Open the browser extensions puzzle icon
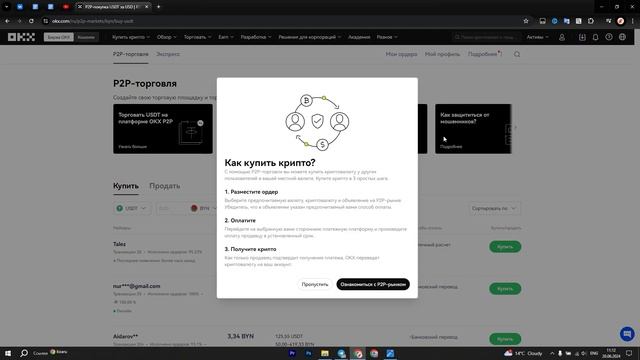Screen dimensions: 640x360 (591, 21)
